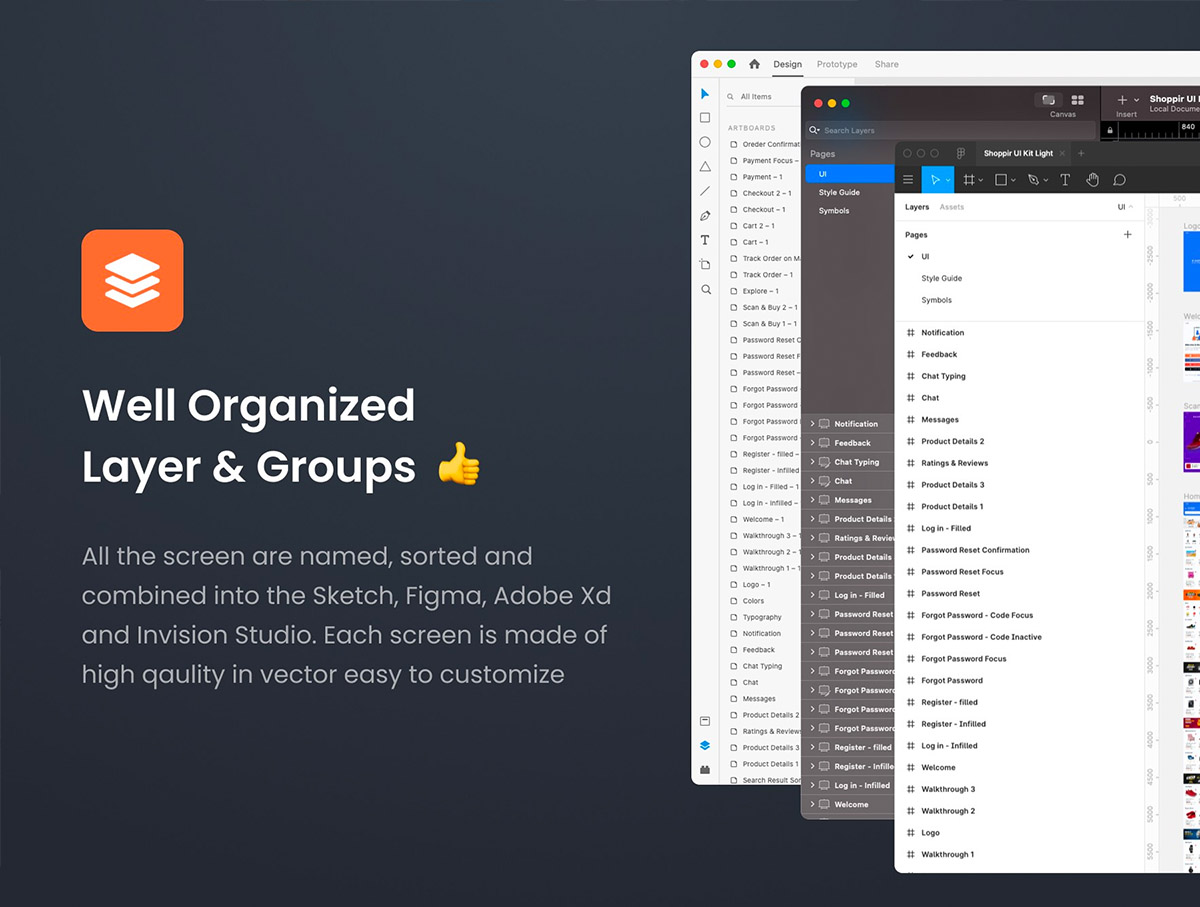Screen dimensions: 1200x907
Task: Open the Figma hamburger main menu
Action: tap(908, 180)
